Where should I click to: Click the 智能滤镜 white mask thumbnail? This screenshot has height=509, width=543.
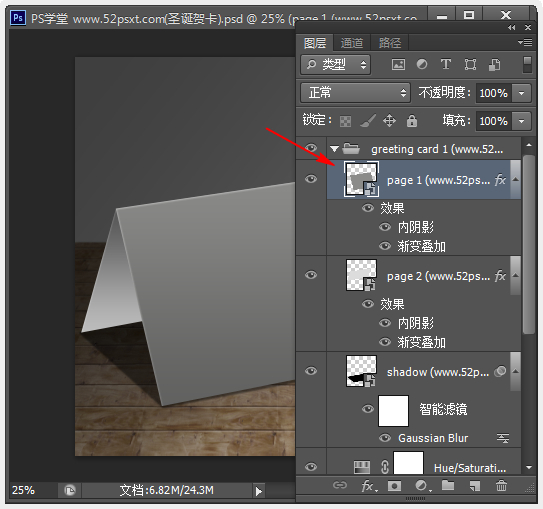click(x=393, y=411)
